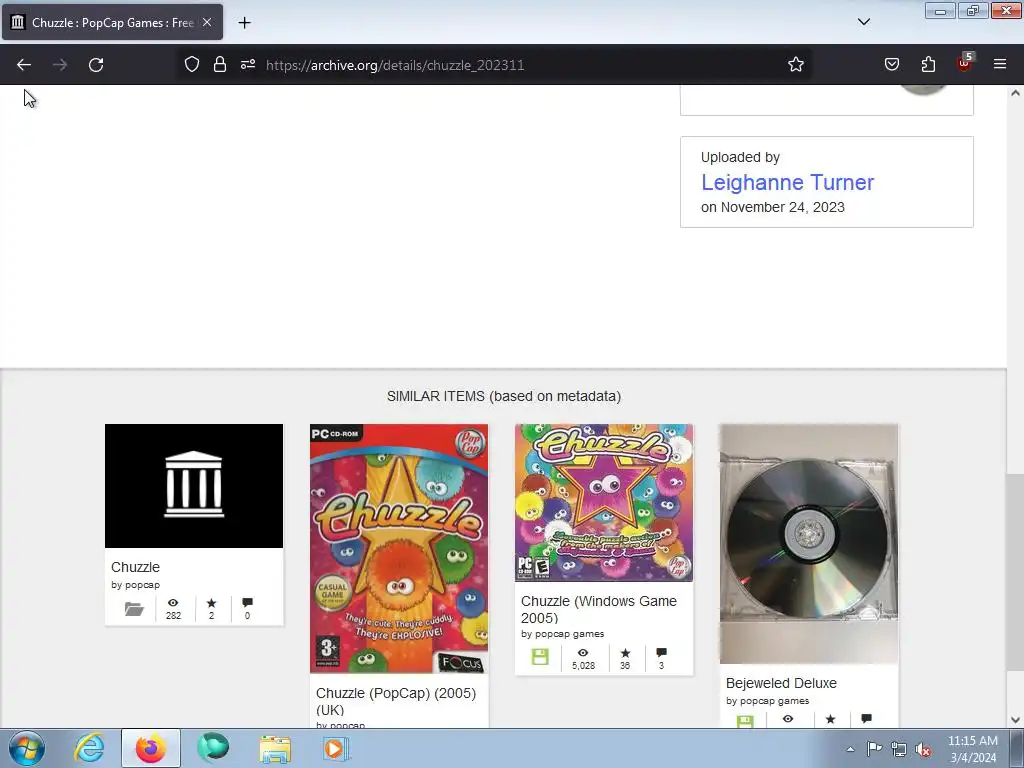Click the 'SIMILAR ITEMS (based on metadata)' heading
Image resolution: width=1024 pixels, height=768 pixels.
(504, 396)
